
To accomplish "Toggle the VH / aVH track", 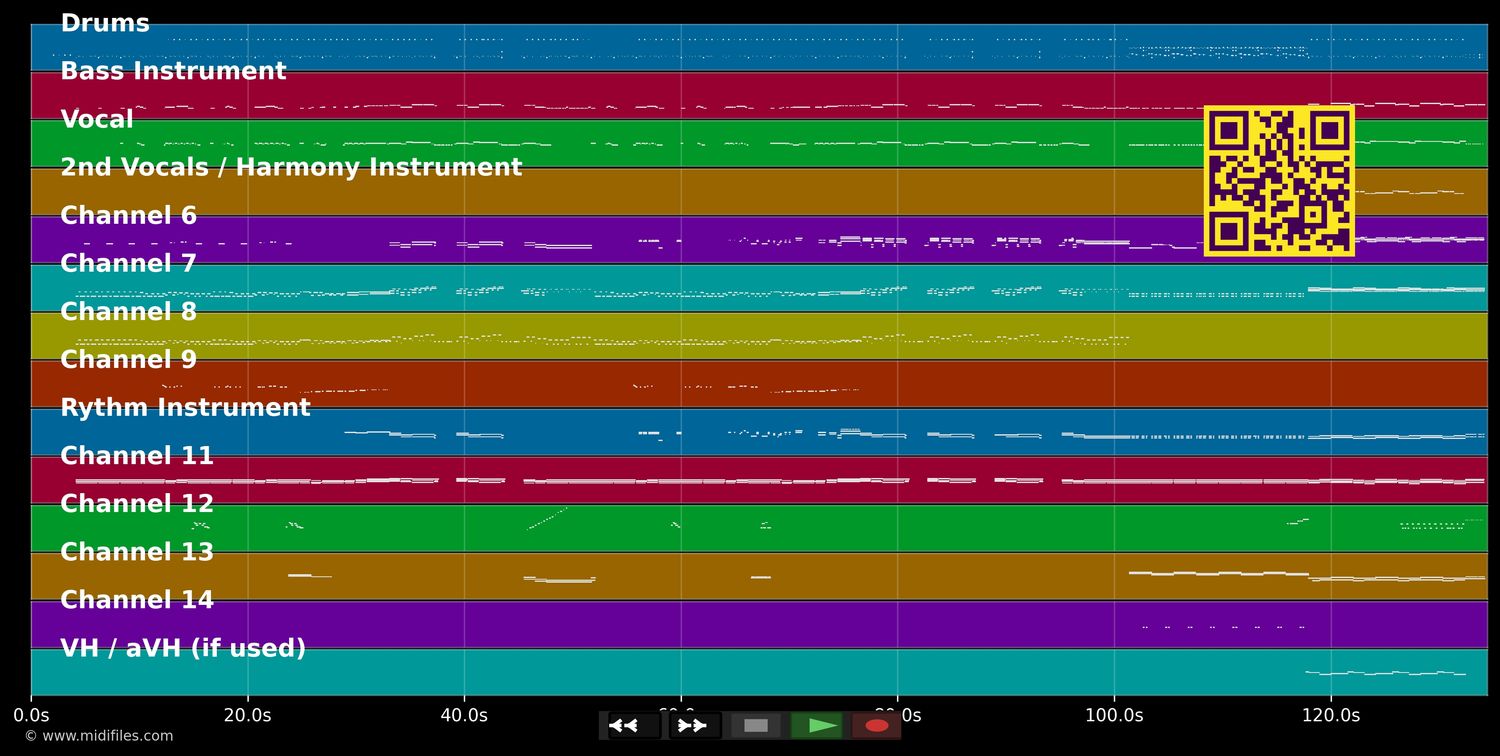I will tap(184, 647).
